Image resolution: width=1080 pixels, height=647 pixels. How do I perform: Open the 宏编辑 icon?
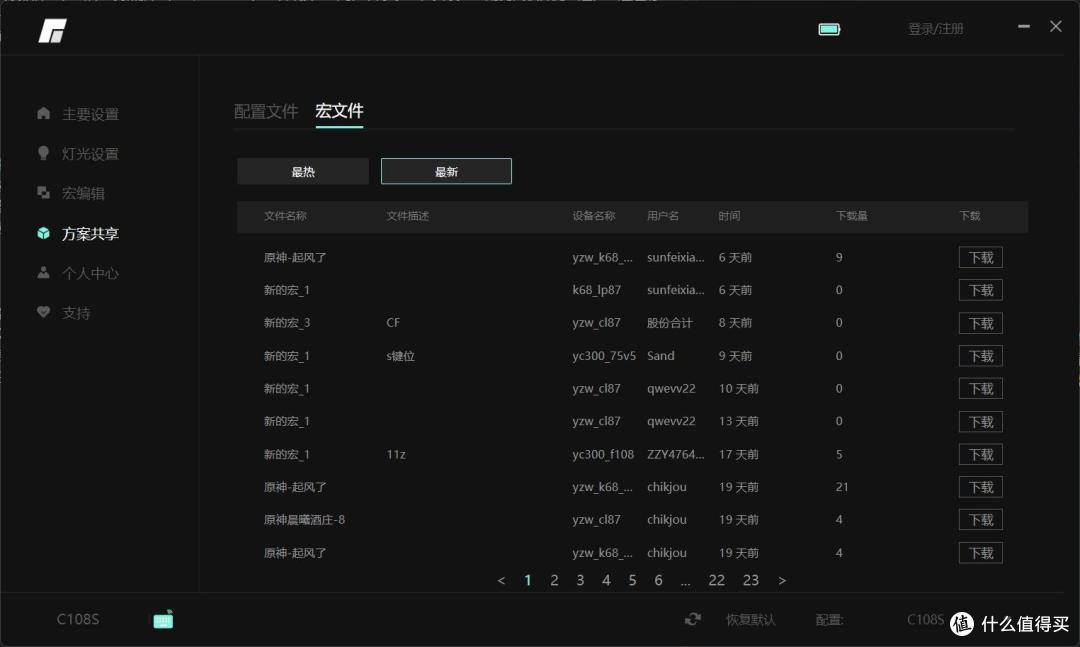[43, 193]
